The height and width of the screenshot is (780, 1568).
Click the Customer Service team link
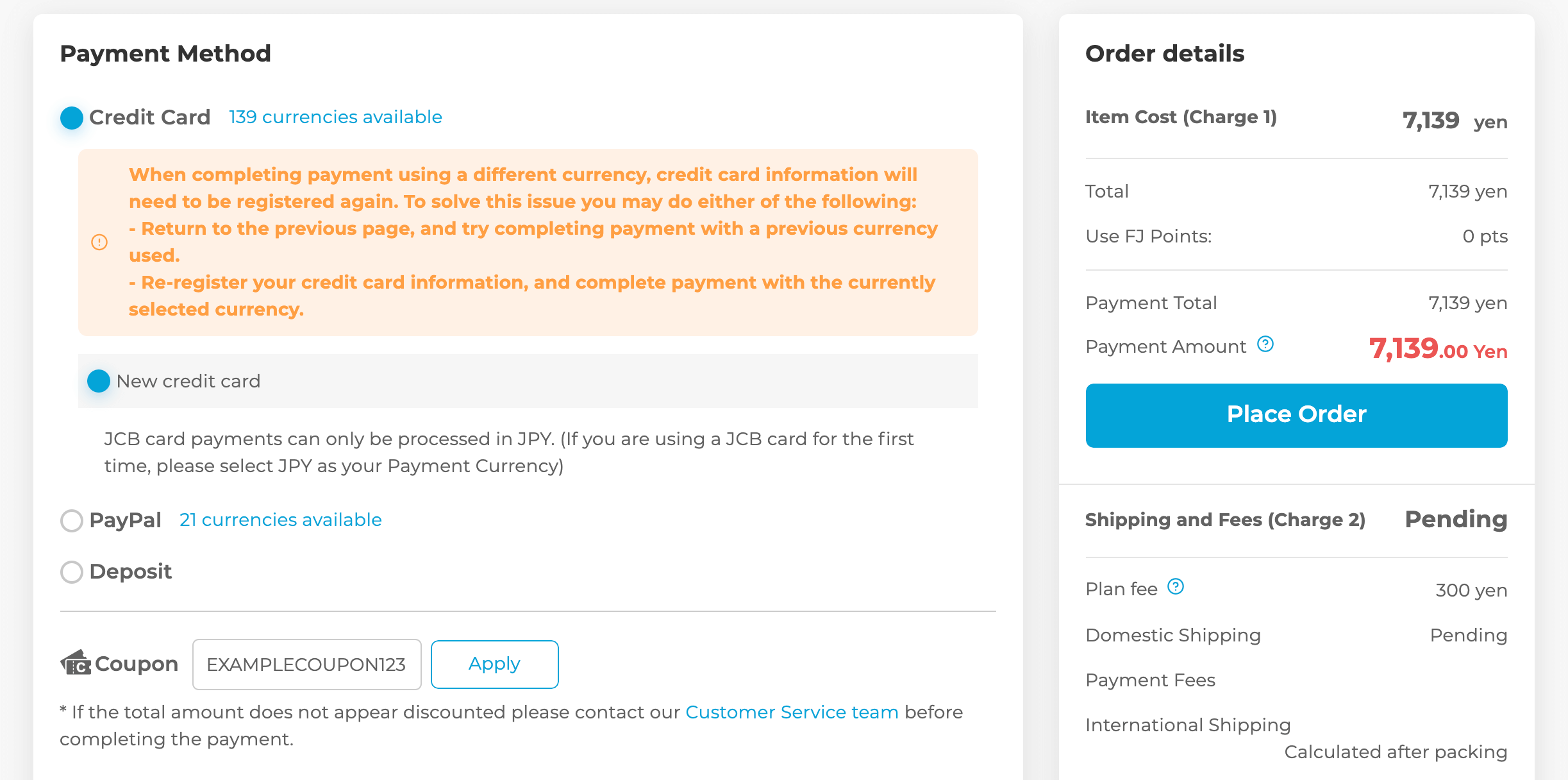click(x=792, y=712)
